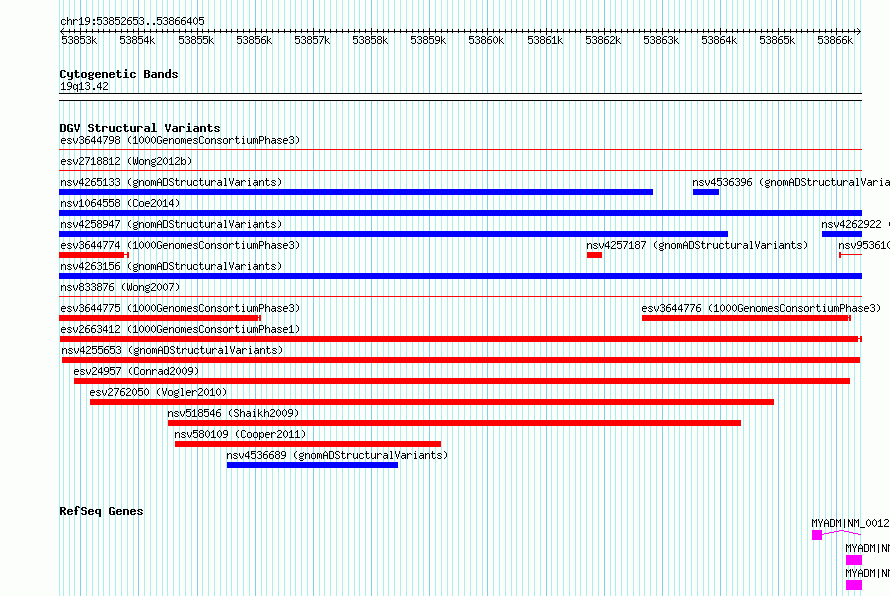Click the red esv3644776 variant bar
Screen dimensions: 890x596
click(746, 318)
